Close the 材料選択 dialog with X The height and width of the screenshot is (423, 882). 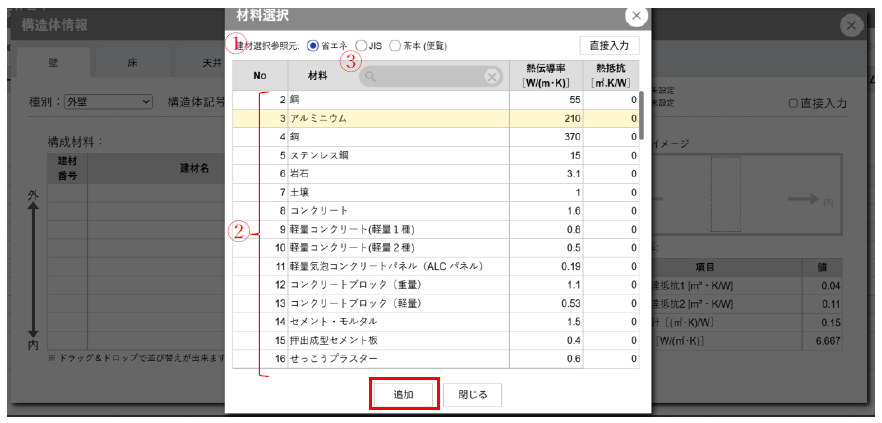click(x=636, y=16)
